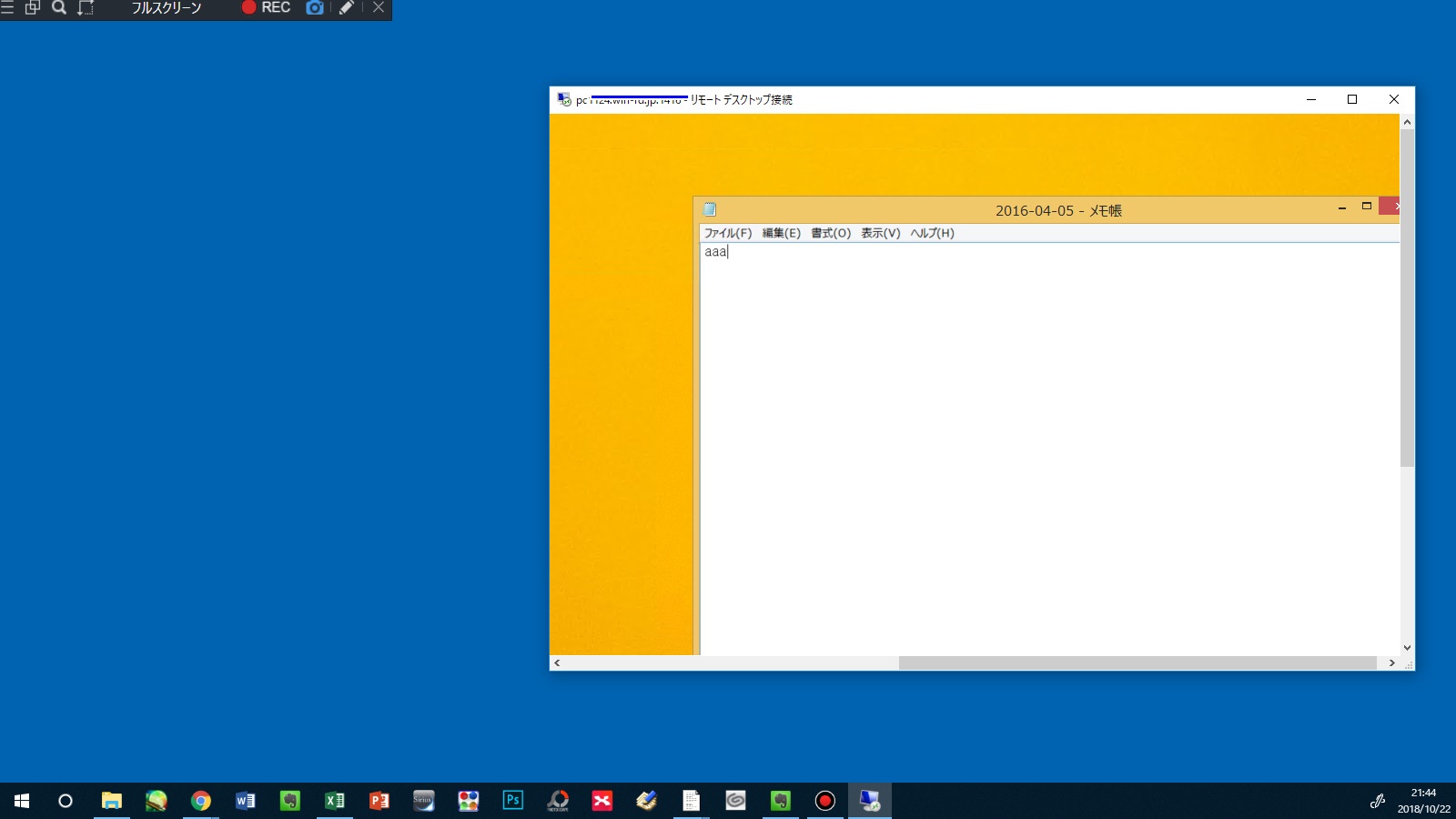The width and height of the screenshot is (1456, 819).
Task: Take a screenshot with the camera icon
Action: pos(315,8)
